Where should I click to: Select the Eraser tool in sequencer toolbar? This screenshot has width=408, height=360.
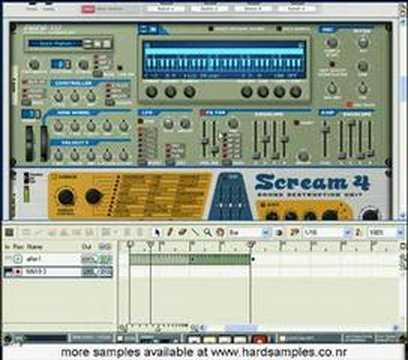pyautogui.click(x=182, y=232)
